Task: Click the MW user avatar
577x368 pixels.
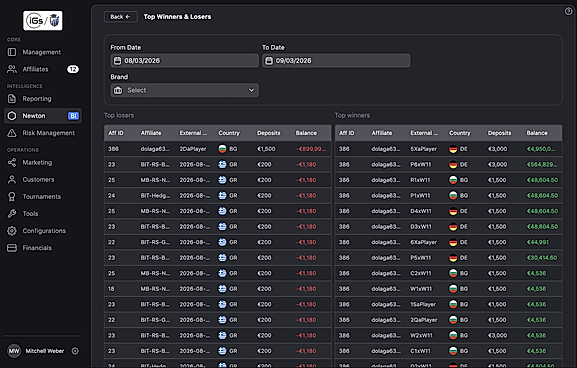Action: pyautogui.click(x=14, y=351)
